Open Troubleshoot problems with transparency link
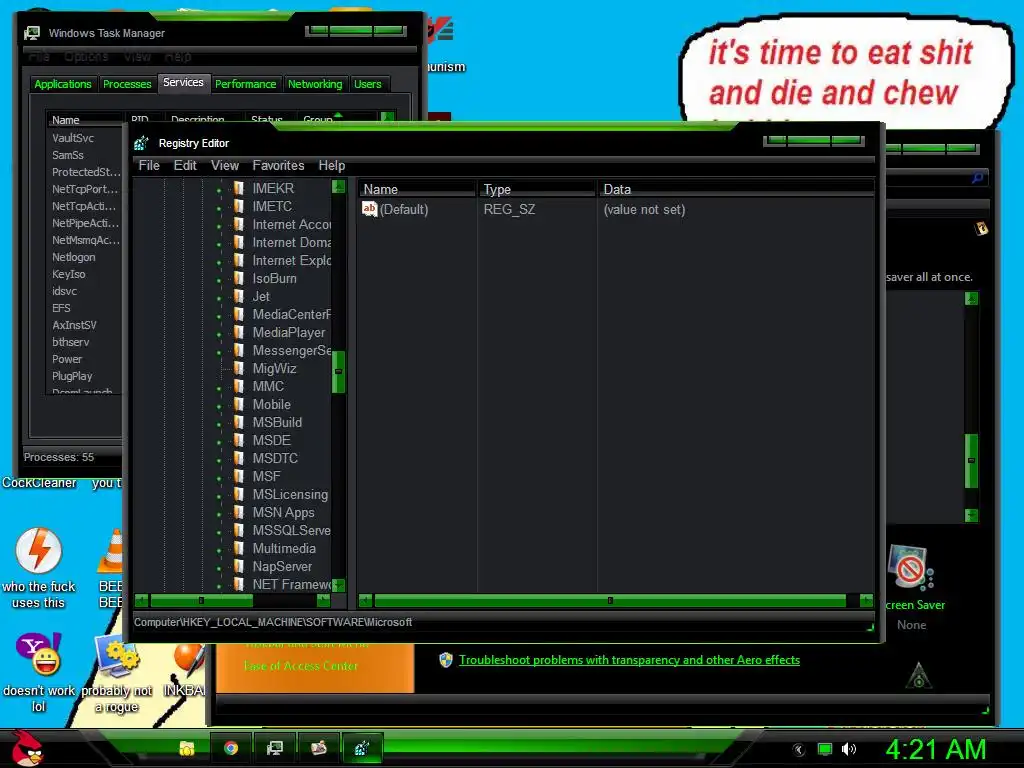Screen dimensions: 1024x768 630,660
